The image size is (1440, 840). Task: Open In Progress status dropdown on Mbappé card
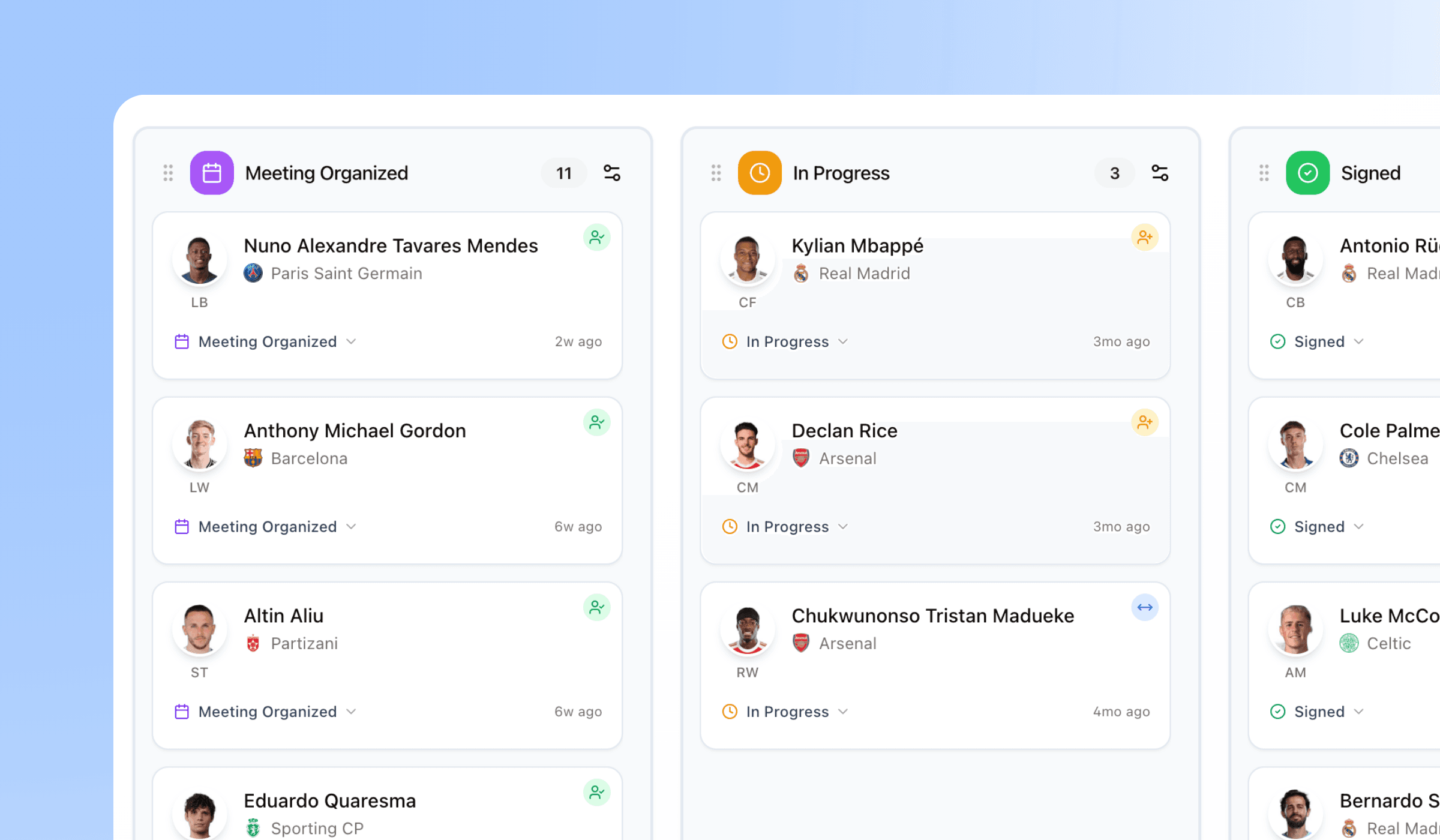pos(785,341)
